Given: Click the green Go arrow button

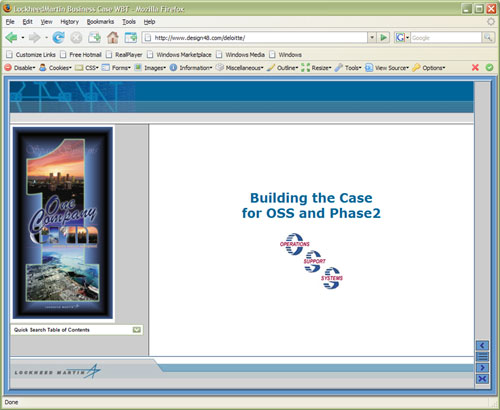Looking at the screenshot, I should coord(384,37).
